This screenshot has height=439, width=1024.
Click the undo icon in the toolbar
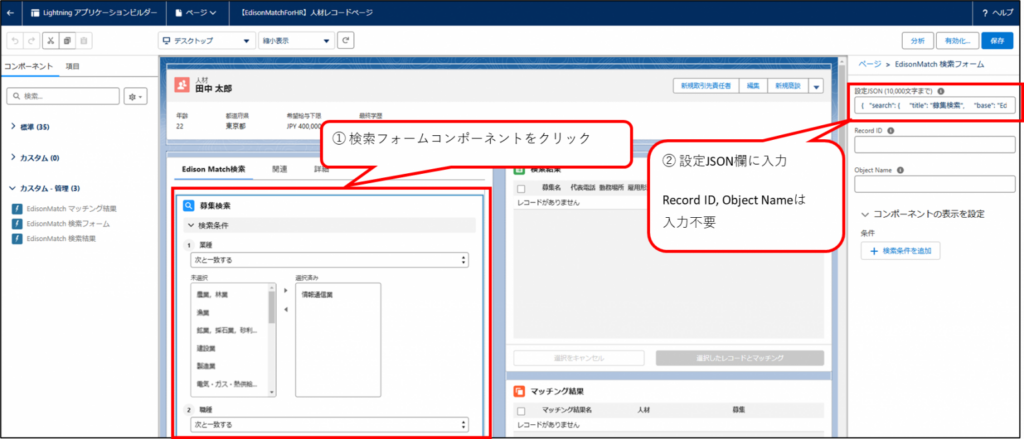coord(15,41)
